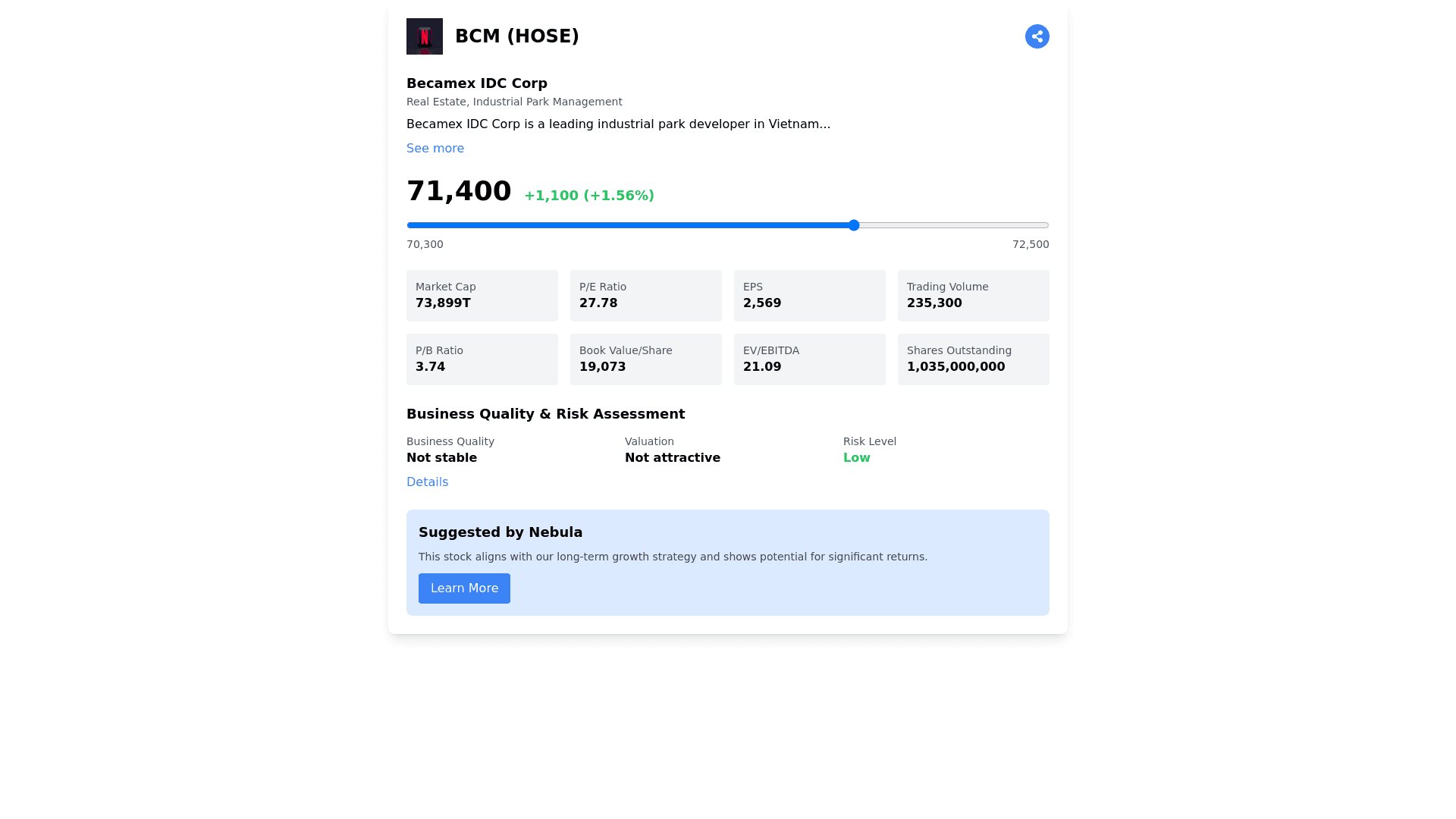Click the Not attractive valuation label
Viewport: 1456px width, 819px height.
[673, 458]
